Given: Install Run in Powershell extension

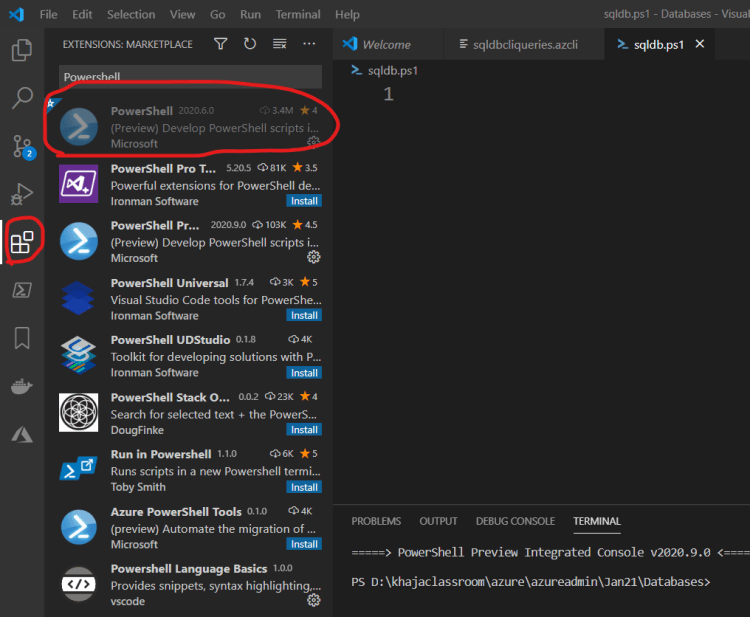Looking at the screenshot, I should tap(304, 487).
